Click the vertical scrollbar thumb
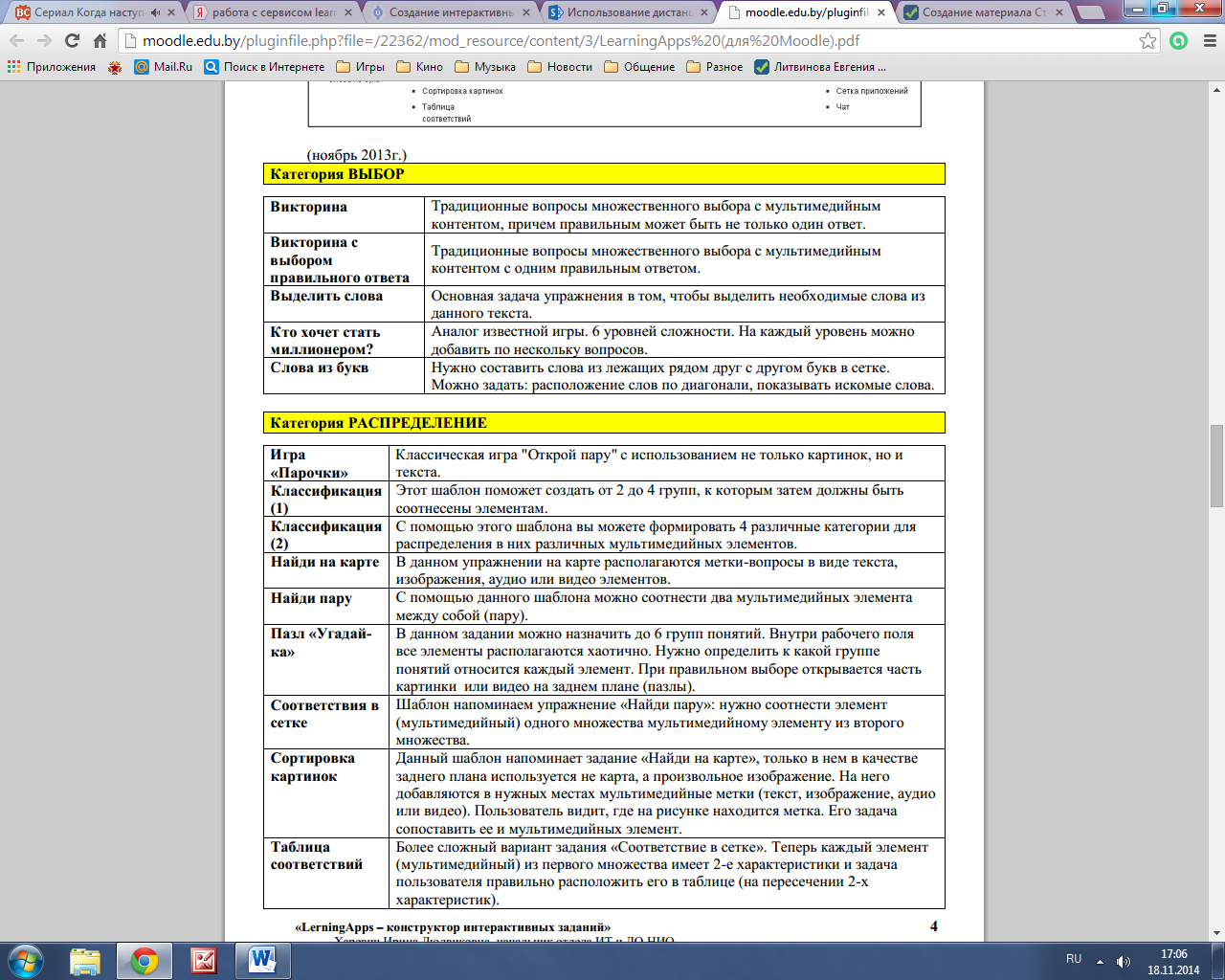This screenshot has height=980, width=1225. [x=1216, y=465]
